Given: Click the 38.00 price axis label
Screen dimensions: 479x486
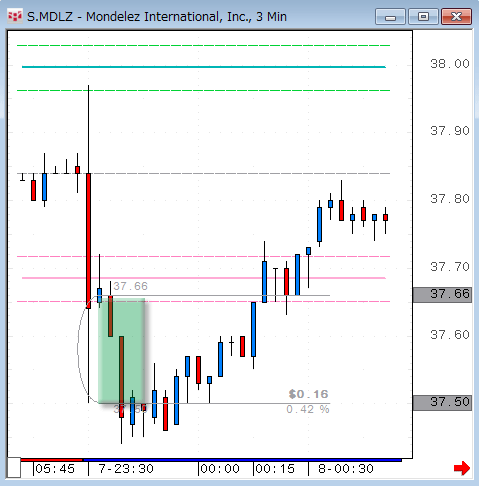Looking at the screenshot, I should click(x=450, y=64).
